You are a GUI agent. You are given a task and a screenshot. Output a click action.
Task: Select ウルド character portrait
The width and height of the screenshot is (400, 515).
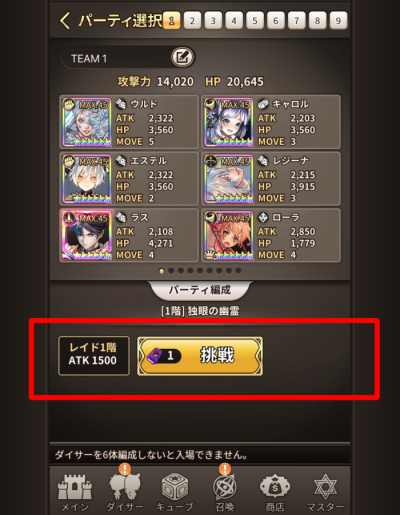(87, 122)
